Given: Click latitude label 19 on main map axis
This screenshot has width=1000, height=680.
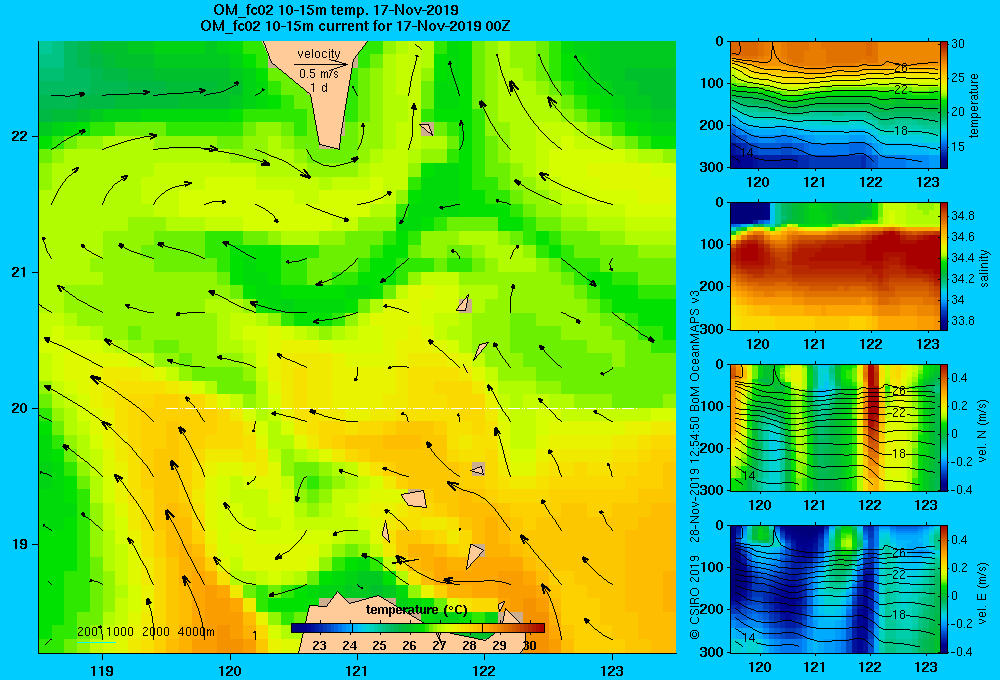Looking at the screenshot, I should tap(19, 544).
